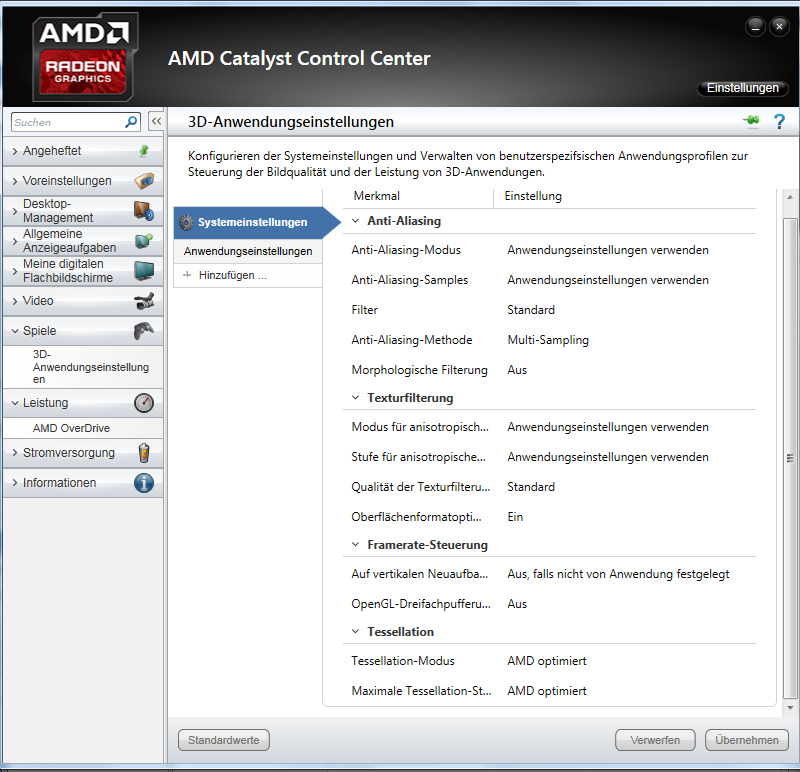Open 3D-Anwendungseinstellungen under Spiele
This screenshot has height=772, width=800.
tap(91, 367)
